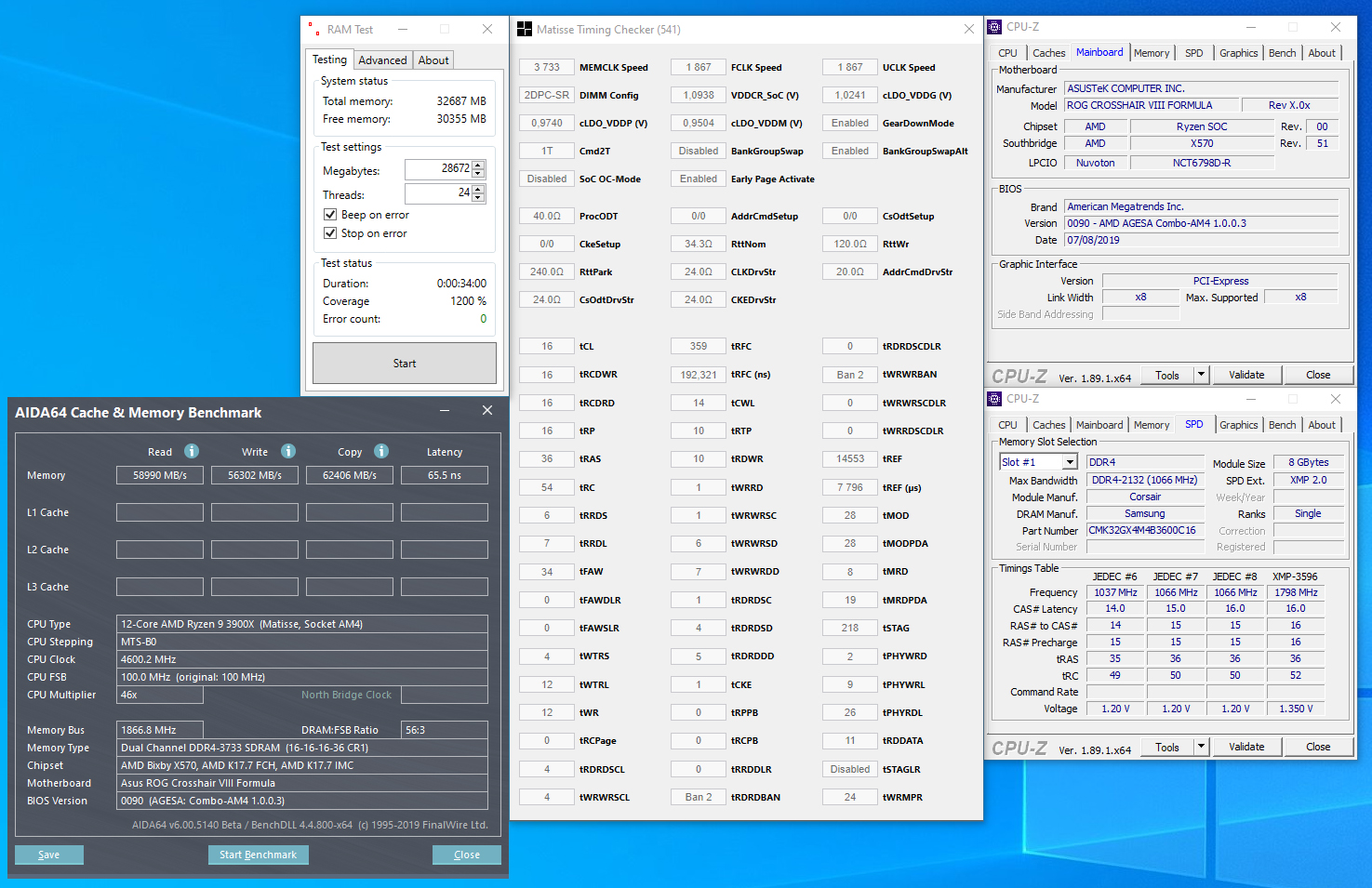Image resolution: width=1372 pixels, height=888 pixels.
Task: Click the MEMCLK Speed value 3 733
Action: (547, 67)
